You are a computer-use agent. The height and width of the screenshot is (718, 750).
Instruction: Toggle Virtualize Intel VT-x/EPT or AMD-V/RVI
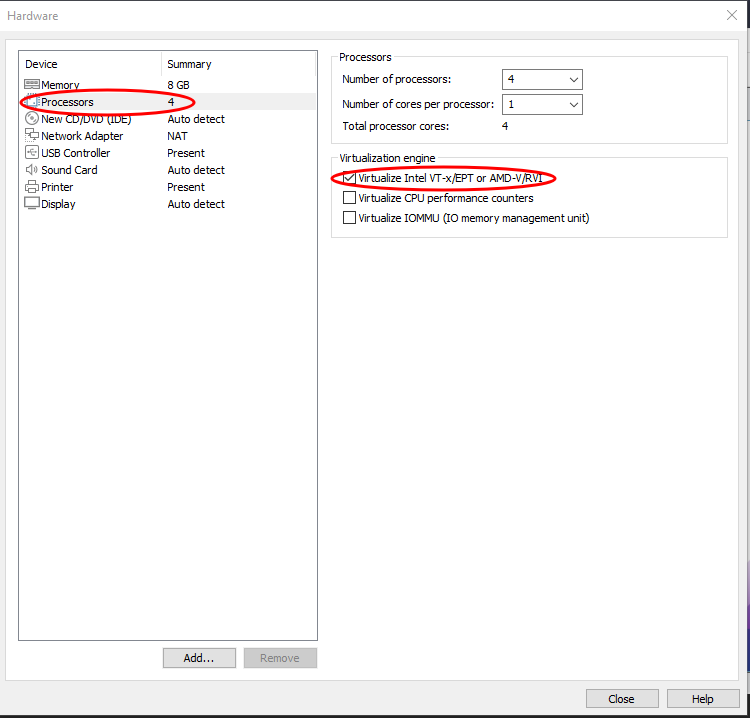click(x=350, y=178)
